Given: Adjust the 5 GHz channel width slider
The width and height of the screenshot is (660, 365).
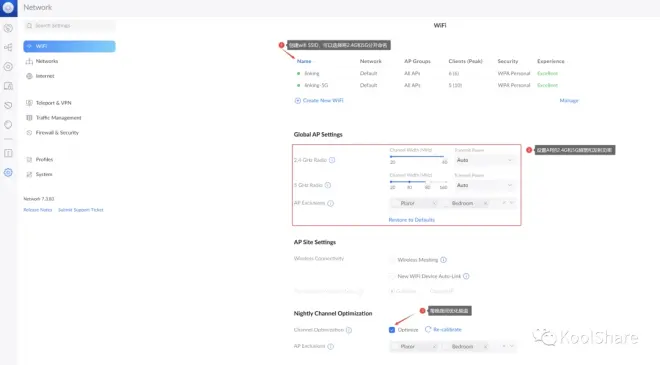Looking at the screenshot, I should pos(418,182).
